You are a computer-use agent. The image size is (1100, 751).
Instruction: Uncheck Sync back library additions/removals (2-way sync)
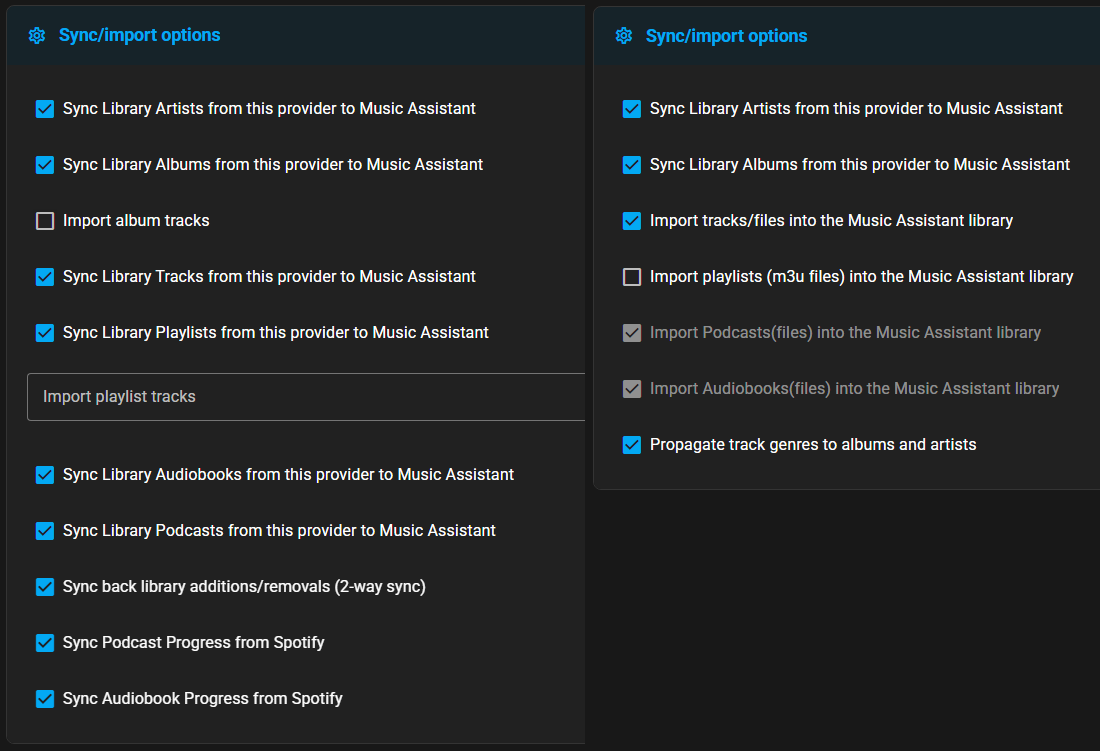tap(45, 587)
